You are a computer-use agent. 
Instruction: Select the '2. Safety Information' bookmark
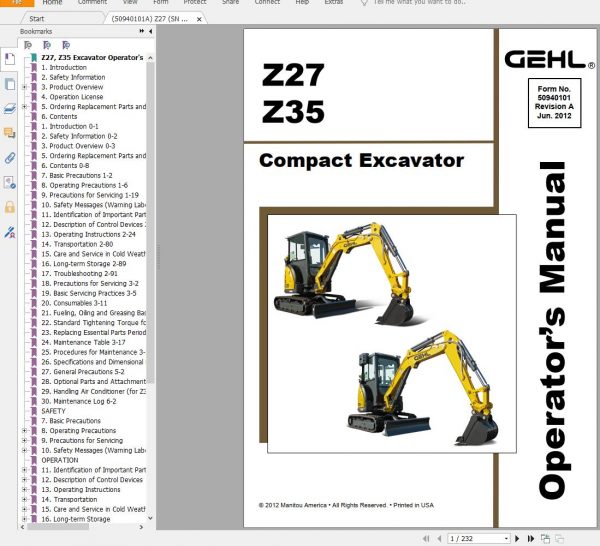[x=73, y=77]
